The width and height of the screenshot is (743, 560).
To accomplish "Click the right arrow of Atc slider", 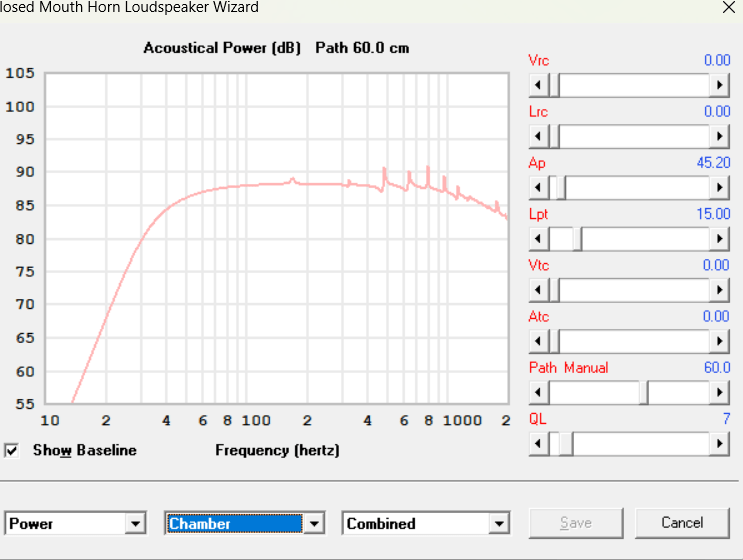I will 719,341.
